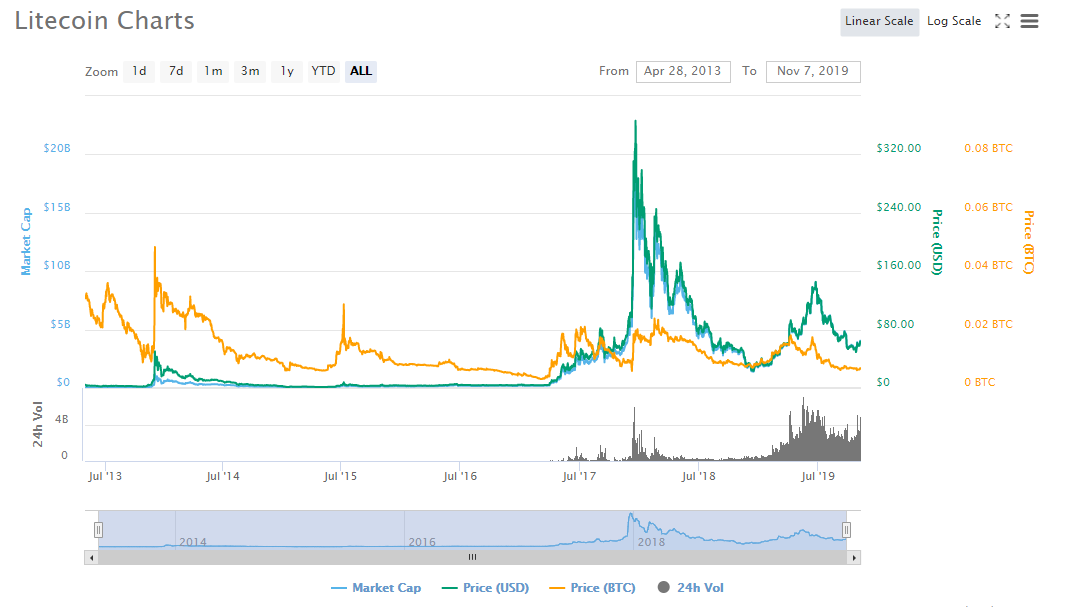
Task: Set zoom to 1y
Action: (x=287, y=71)
